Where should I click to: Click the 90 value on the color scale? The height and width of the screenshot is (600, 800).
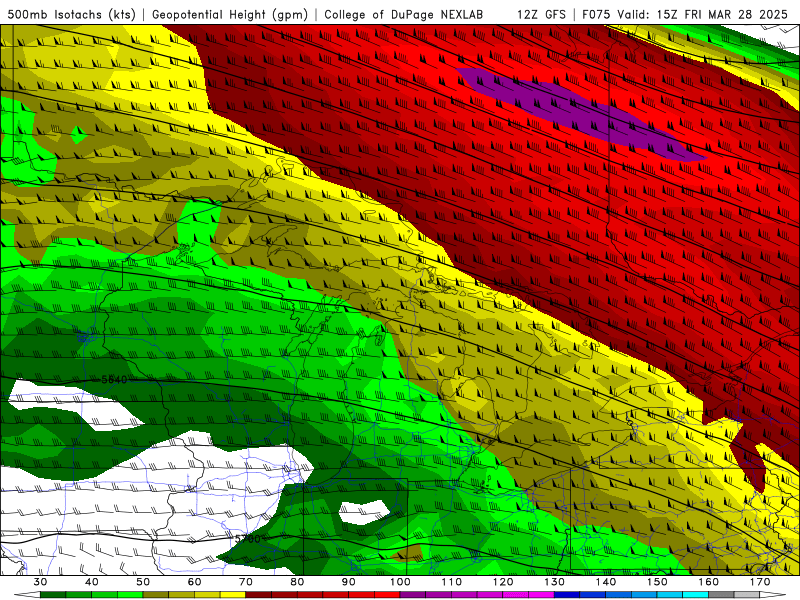[349, 582]
